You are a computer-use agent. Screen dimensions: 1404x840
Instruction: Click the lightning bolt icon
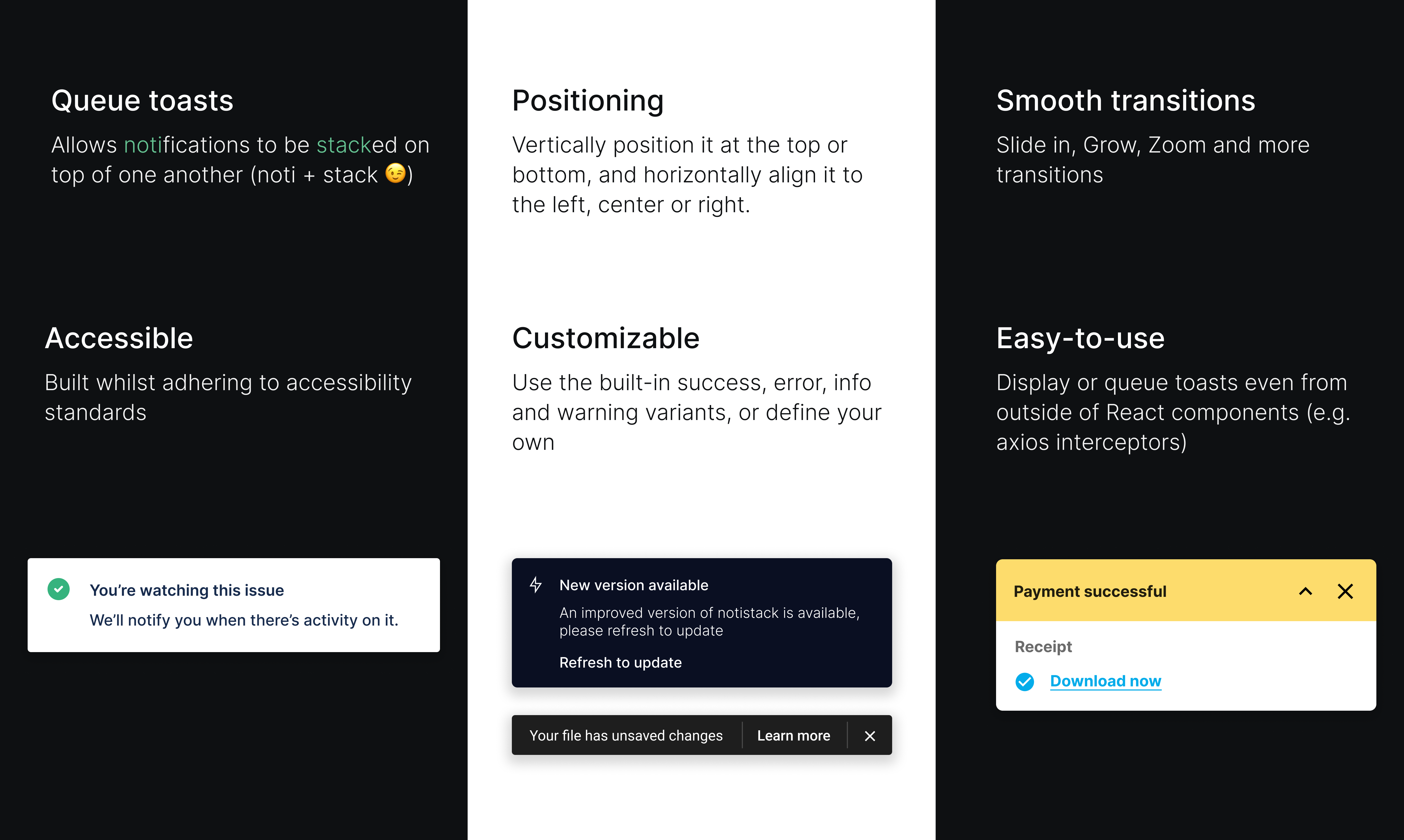[x=536, y=585]
